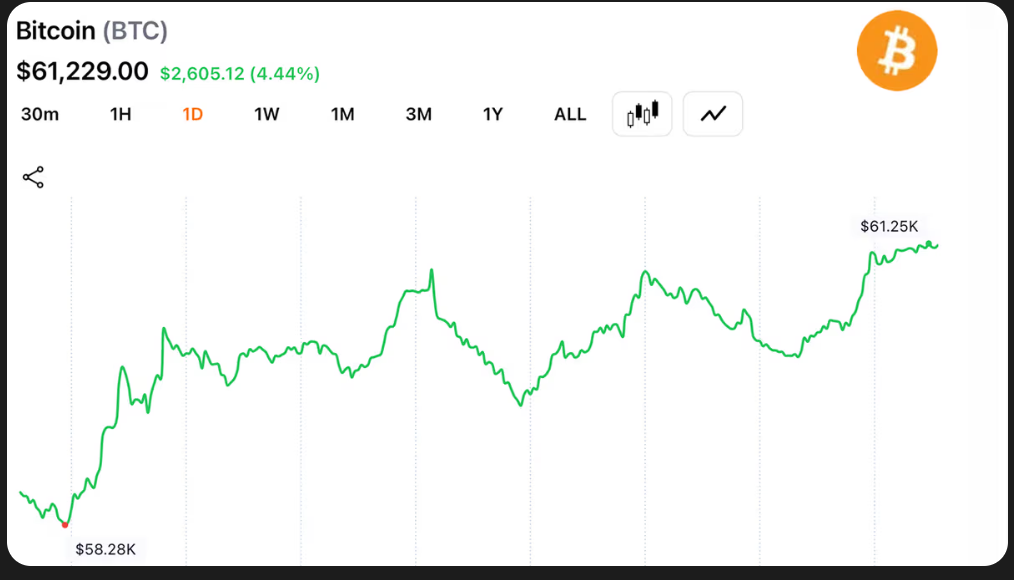
Task: Select the ALL time range
Action: point(570,114)
